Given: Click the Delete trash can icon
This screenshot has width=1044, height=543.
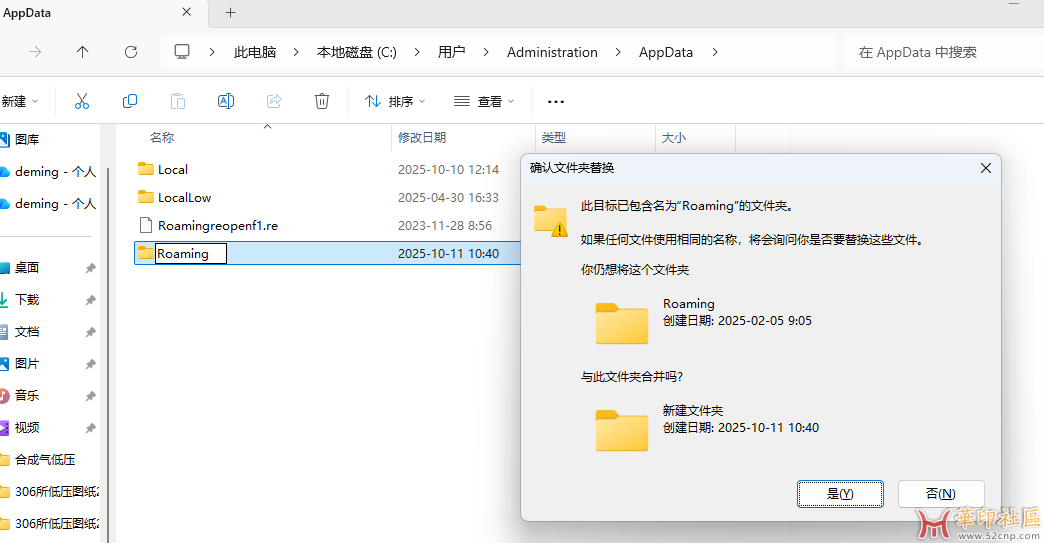Looking at the screenshot, I should point(322,101).
